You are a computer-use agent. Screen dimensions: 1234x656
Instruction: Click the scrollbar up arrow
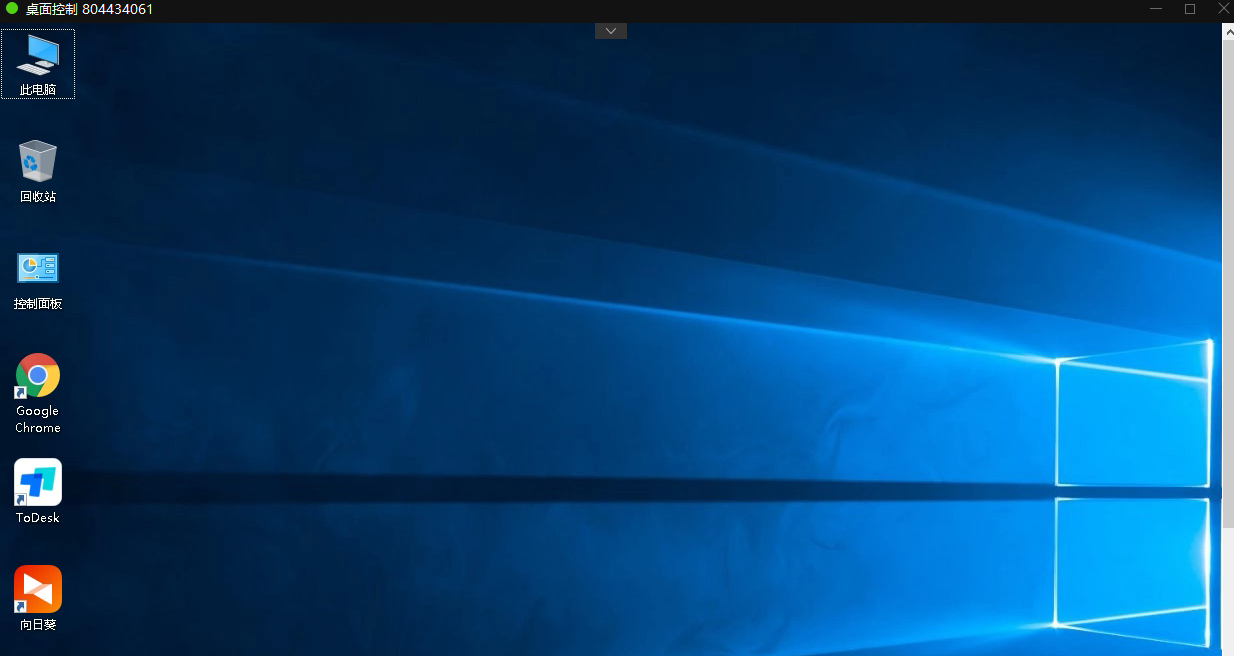pos(1228,31)
